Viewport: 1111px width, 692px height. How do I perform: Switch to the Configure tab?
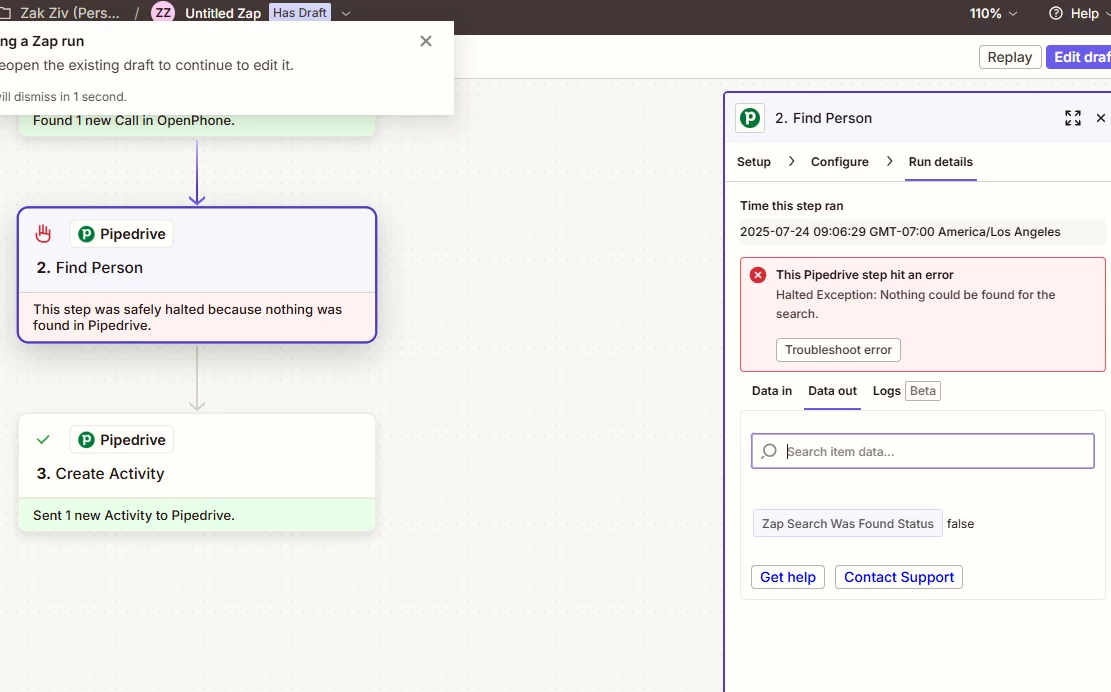(840, 161)
